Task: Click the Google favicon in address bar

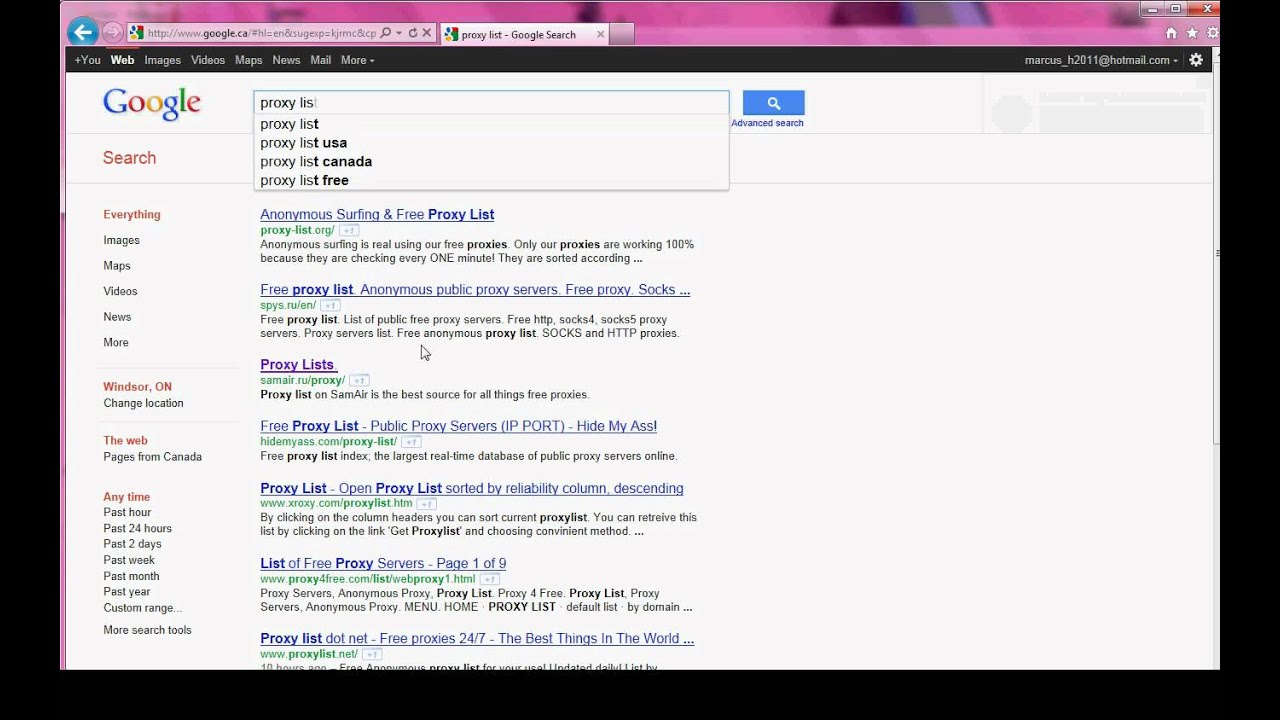Action: pyautogui.click(x=136, y=33)
